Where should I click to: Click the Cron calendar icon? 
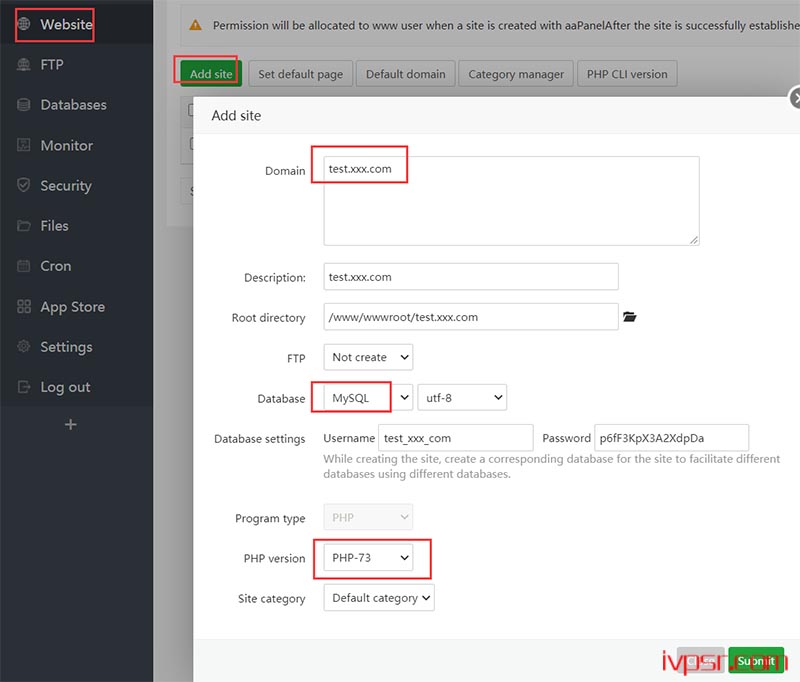coord(24,266)
